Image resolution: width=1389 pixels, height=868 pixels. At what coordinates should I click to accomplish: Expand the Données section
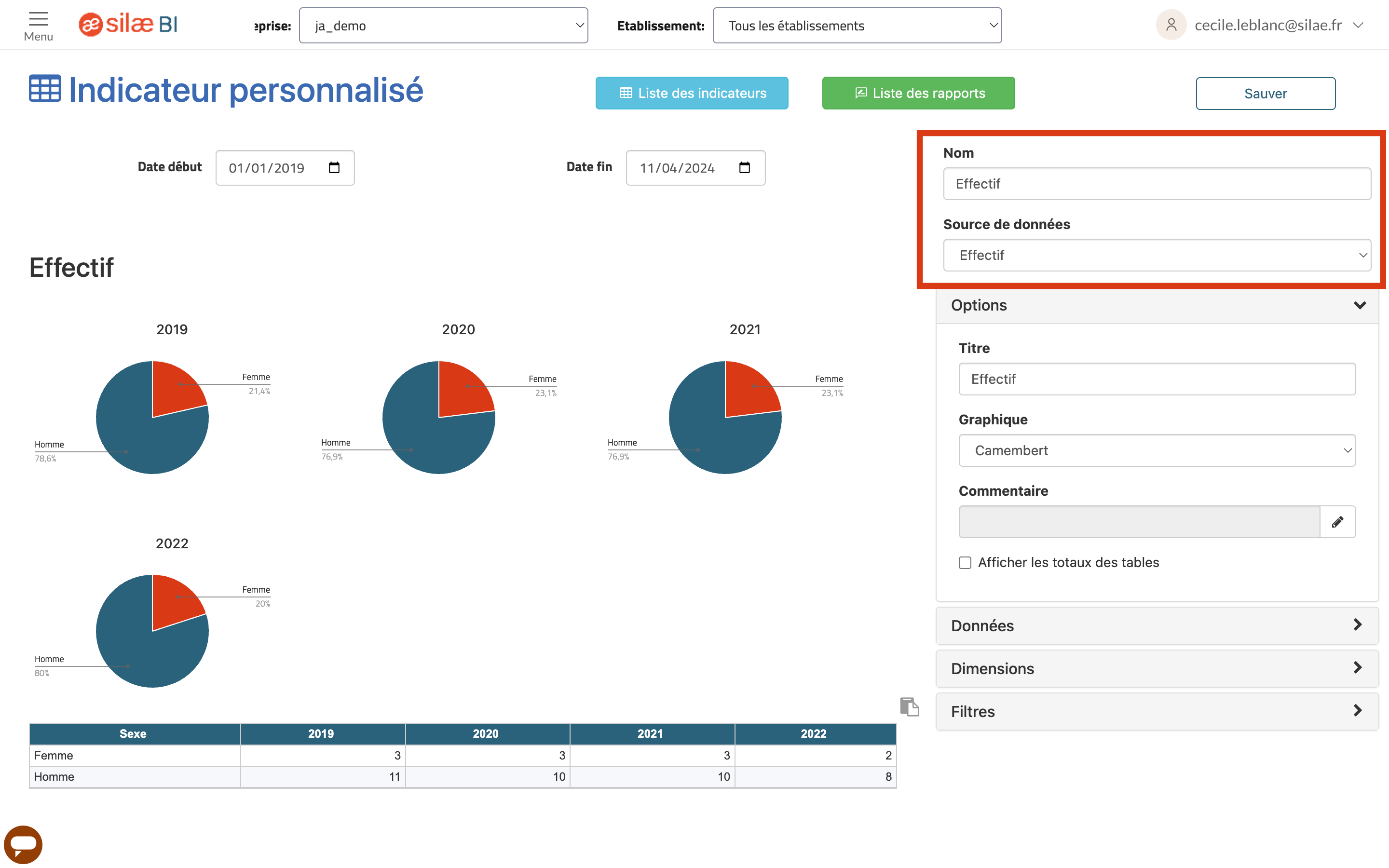(1157, 626)
